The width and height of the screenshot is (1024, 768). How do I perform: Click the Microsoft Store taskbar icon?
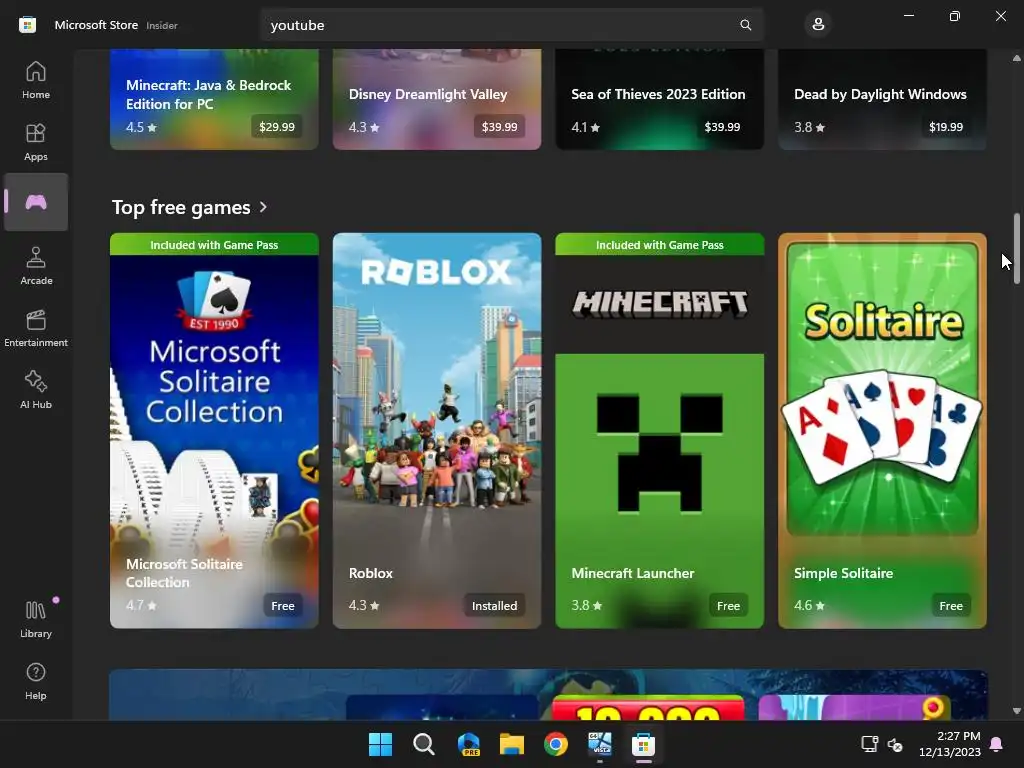tap(643, 744)
